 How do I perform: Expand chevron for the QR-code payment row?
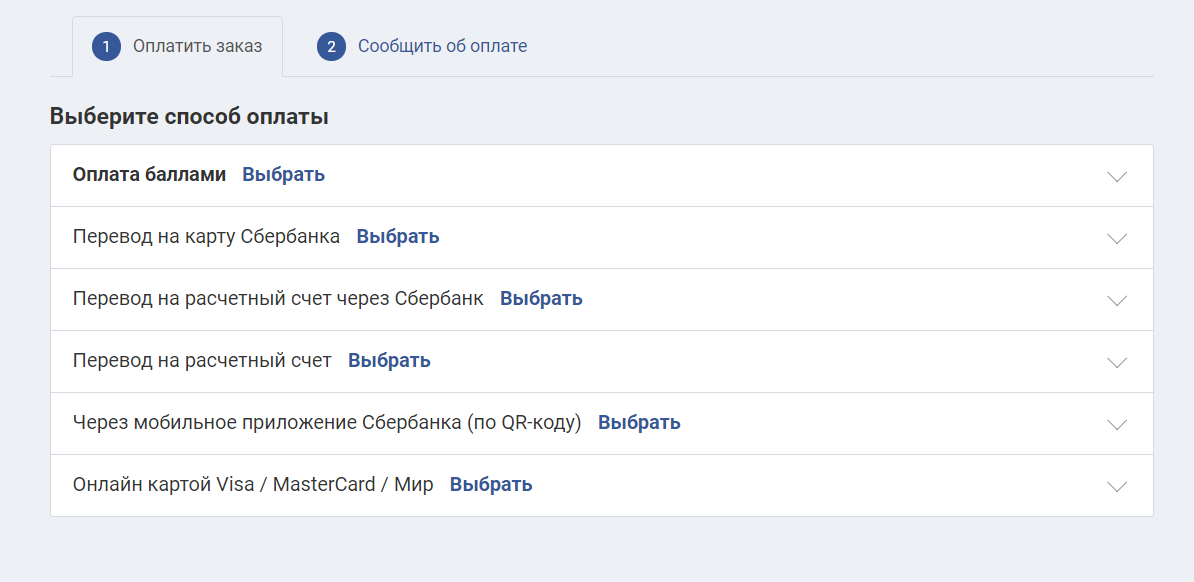pos(1117,424)
